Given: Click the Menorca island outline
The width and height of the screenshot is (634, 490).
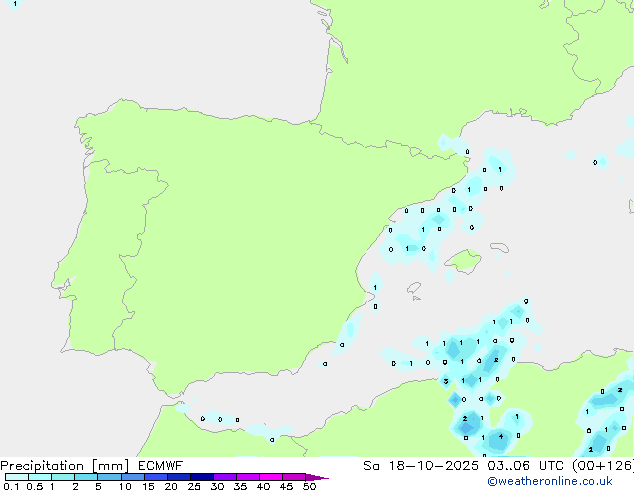Looking at the screenshot, I should click(499, 247).
